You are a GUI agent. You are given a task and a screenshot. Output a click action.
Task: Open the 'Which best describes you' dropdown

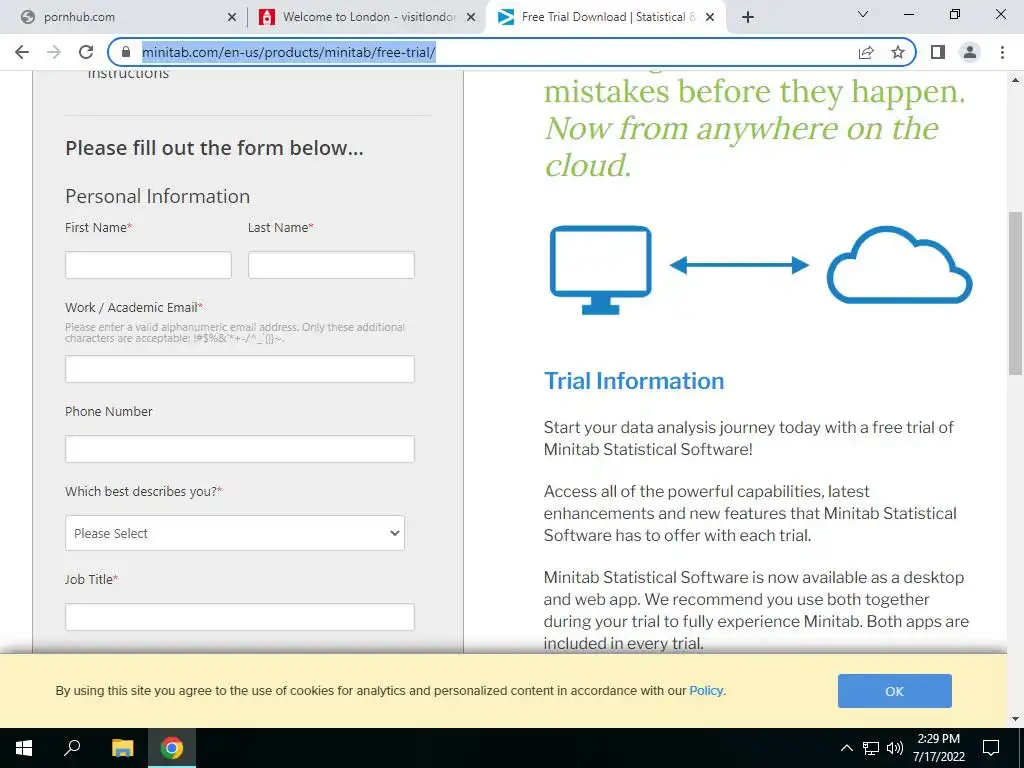pyautogui.click(x=235, y=533)
